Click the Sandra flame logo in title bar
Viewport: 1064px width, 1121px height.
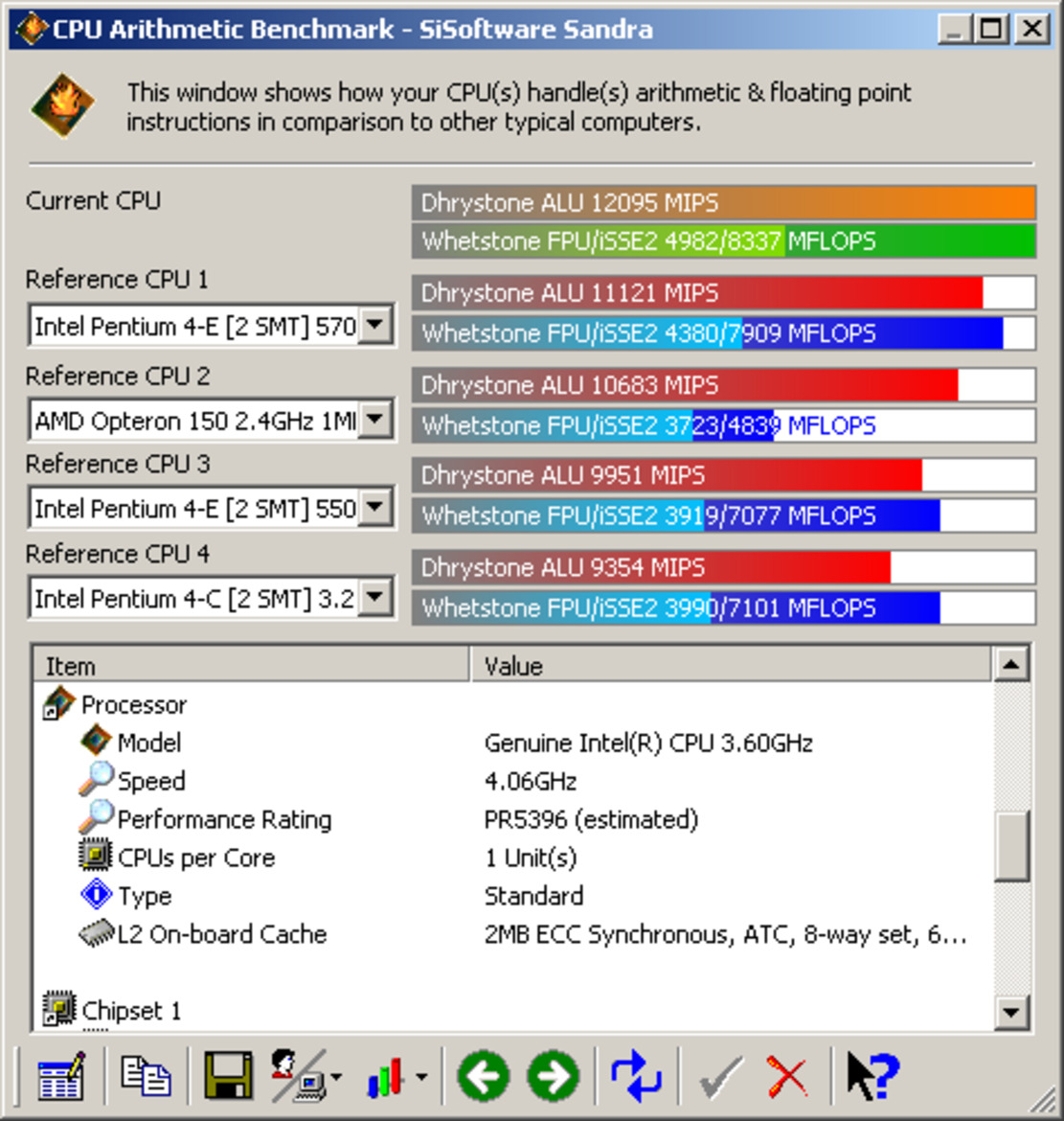31,30
